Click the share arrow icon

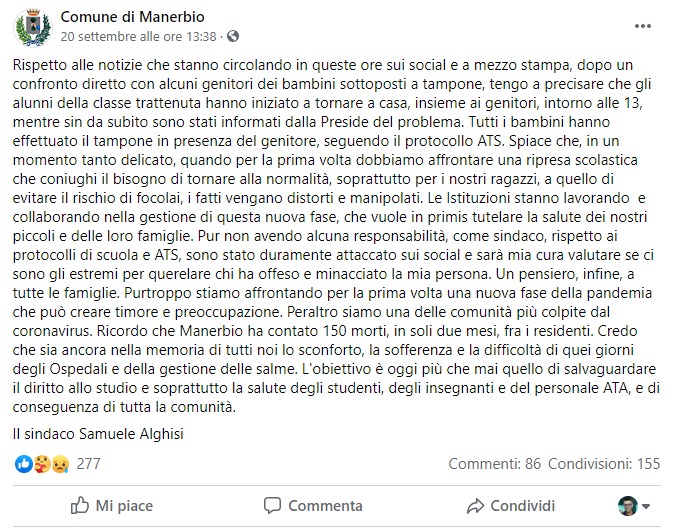(475, 506)
